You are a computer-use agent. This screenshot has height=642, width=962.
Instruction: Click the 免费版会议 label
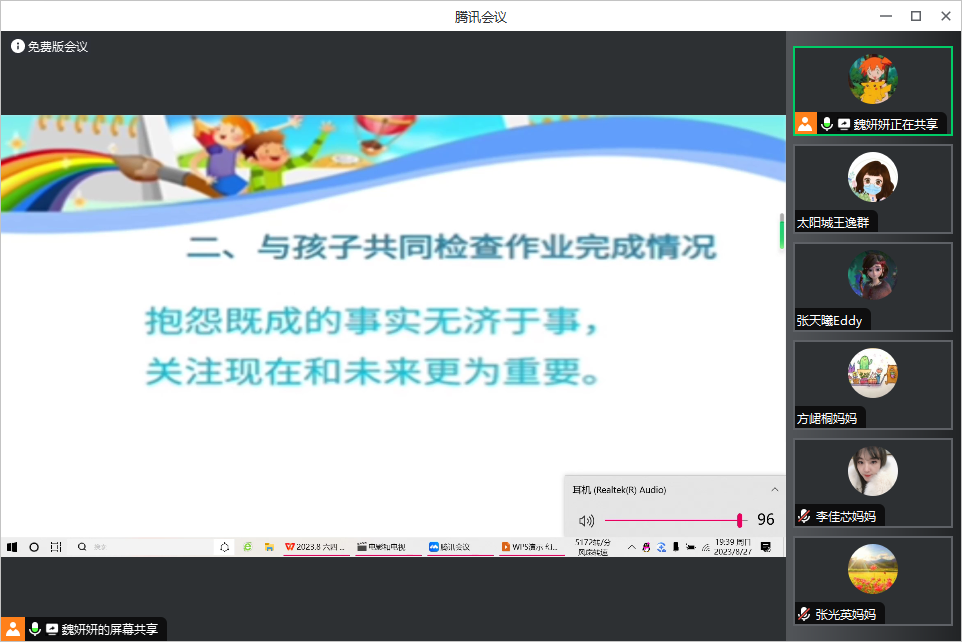[58, 47]
